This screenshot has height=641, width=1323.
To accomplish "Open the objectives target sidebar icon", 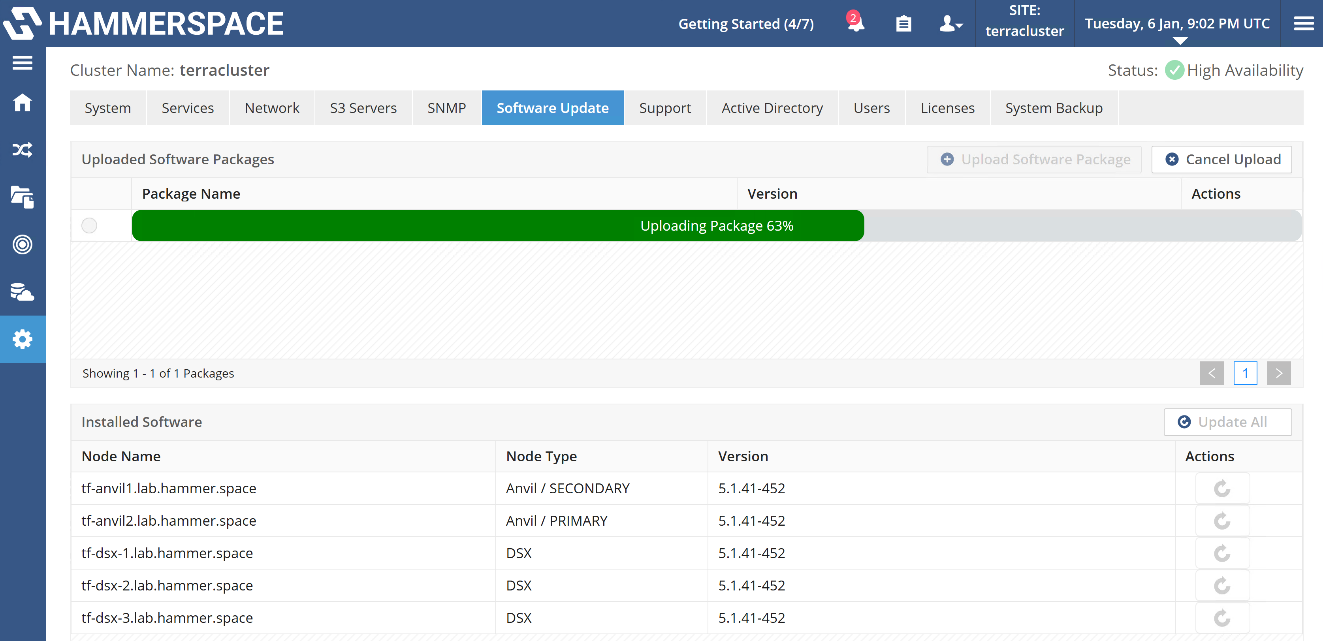I will click(22, 244).
